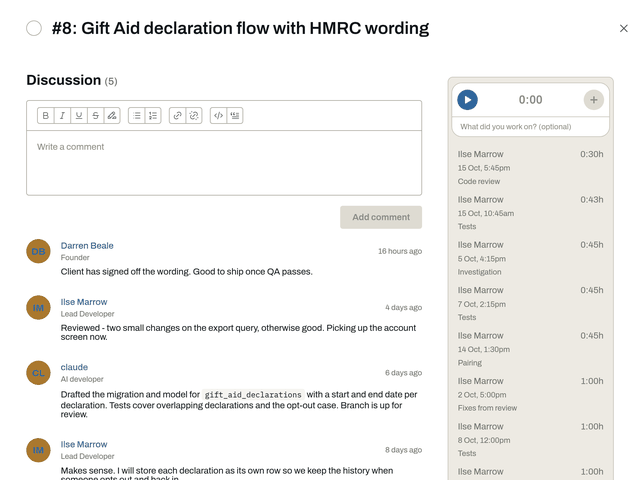Select the Fixes from review time entry
The height and width of the screenshot is (480, 640).
(530, 394)
